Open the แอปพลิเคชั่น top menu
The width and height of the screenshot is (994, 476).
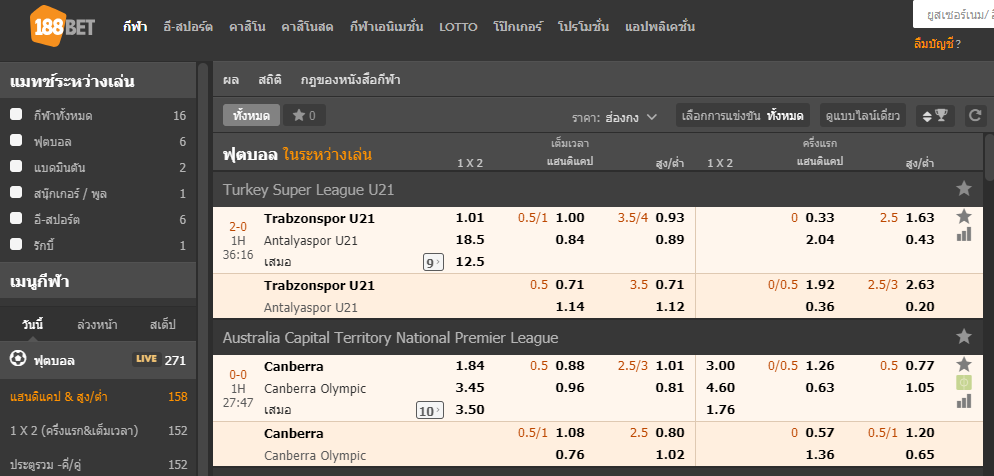[660, 27]
